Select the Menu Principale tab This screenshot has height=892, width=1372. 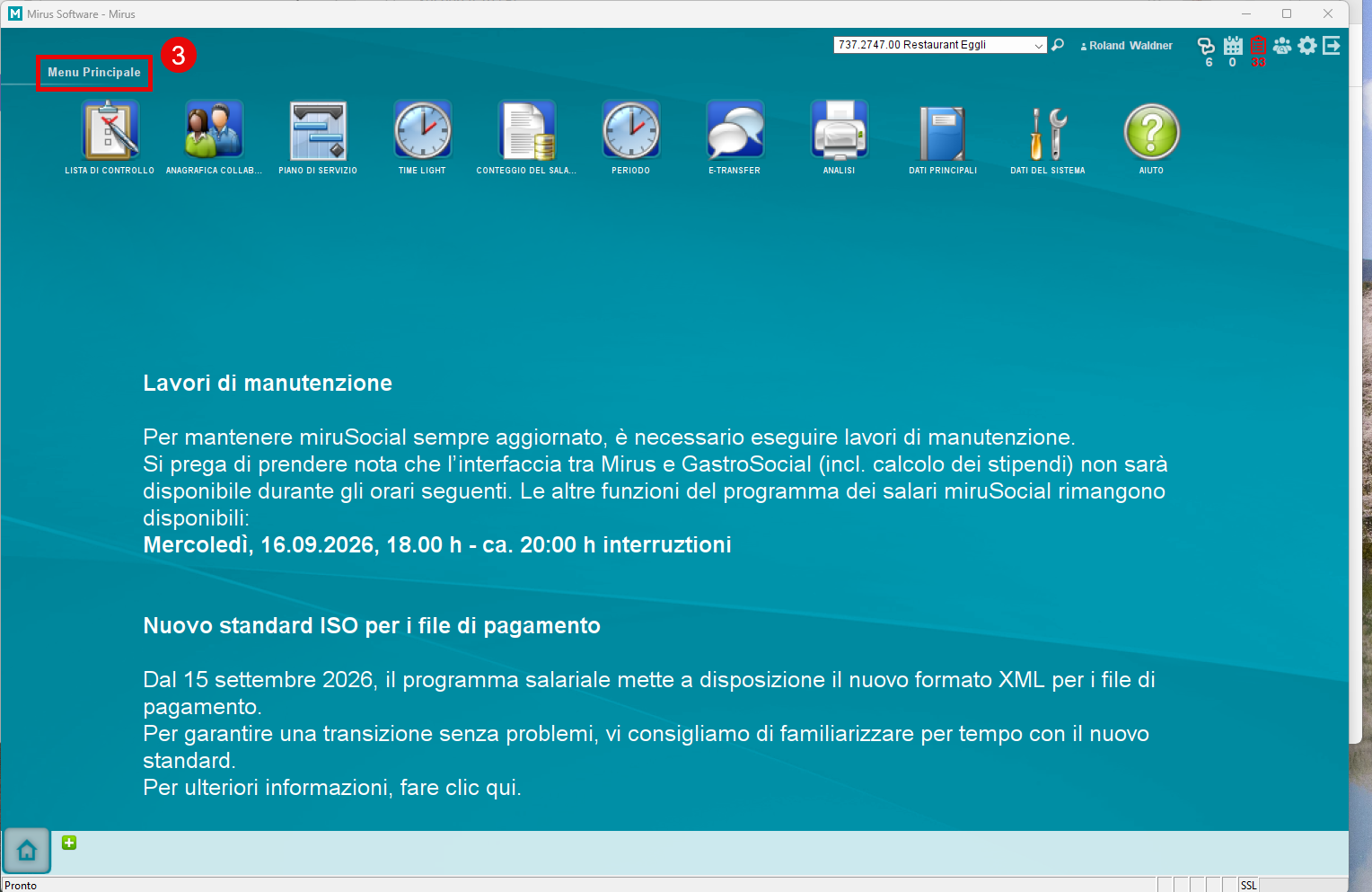94,73
